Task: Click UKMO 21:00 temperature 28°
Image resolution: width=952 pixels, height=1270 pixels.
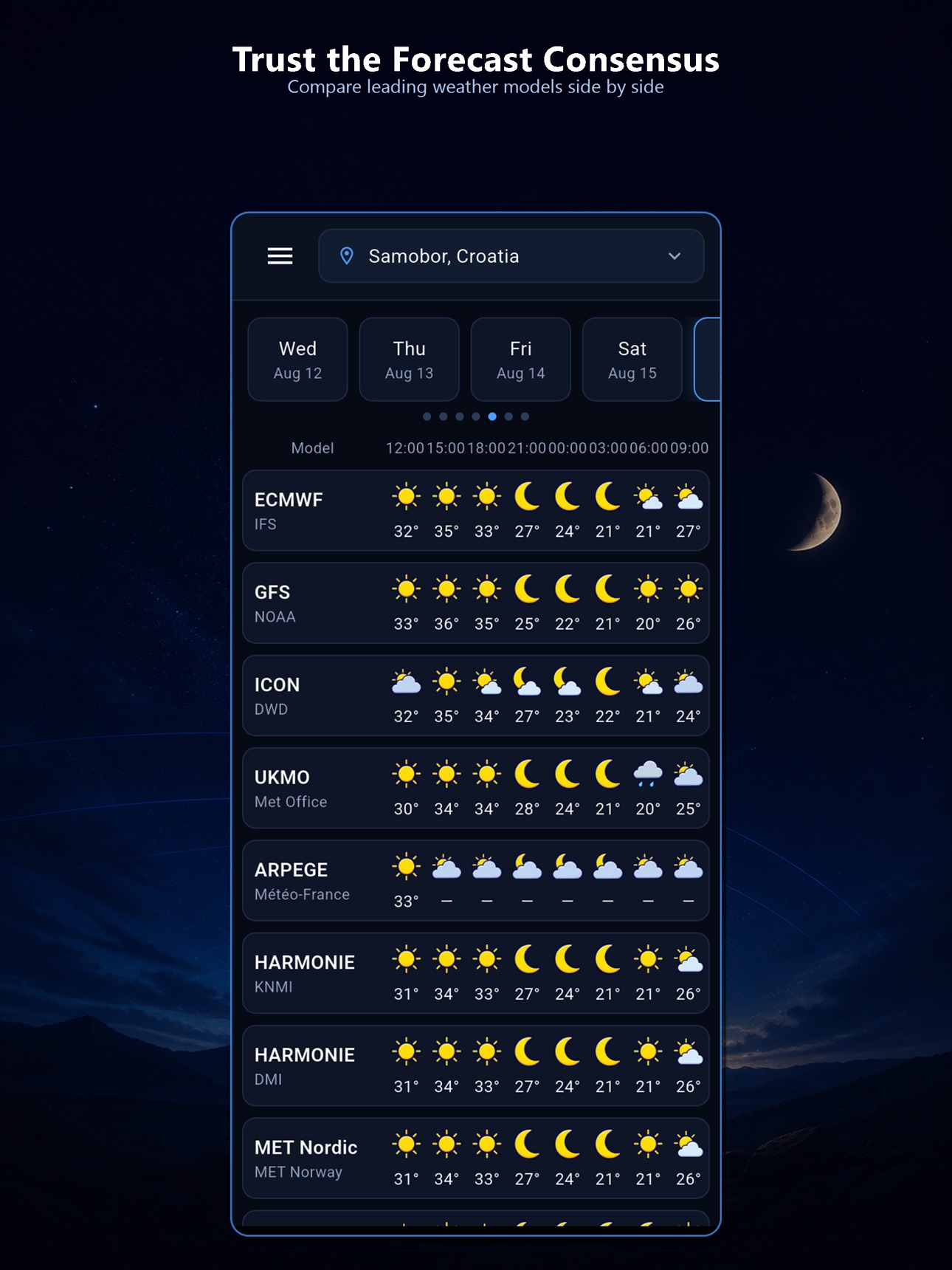Action: pos(527,809)
